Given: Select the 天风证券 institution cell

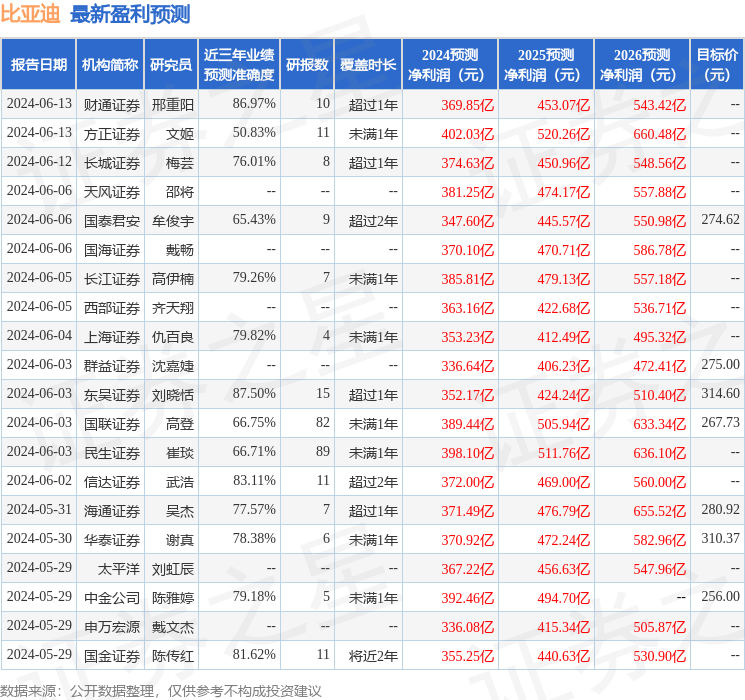Looking at the screenshot, I should [112, 192].
